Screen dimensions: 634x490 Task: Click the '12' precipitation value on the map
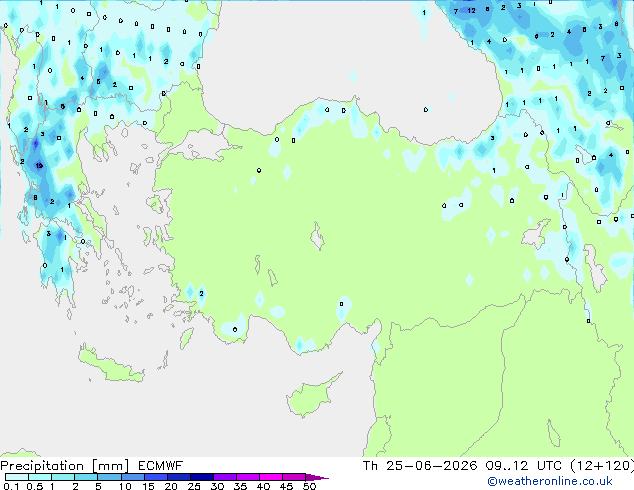pyautogui.click(x=471, y=11)
